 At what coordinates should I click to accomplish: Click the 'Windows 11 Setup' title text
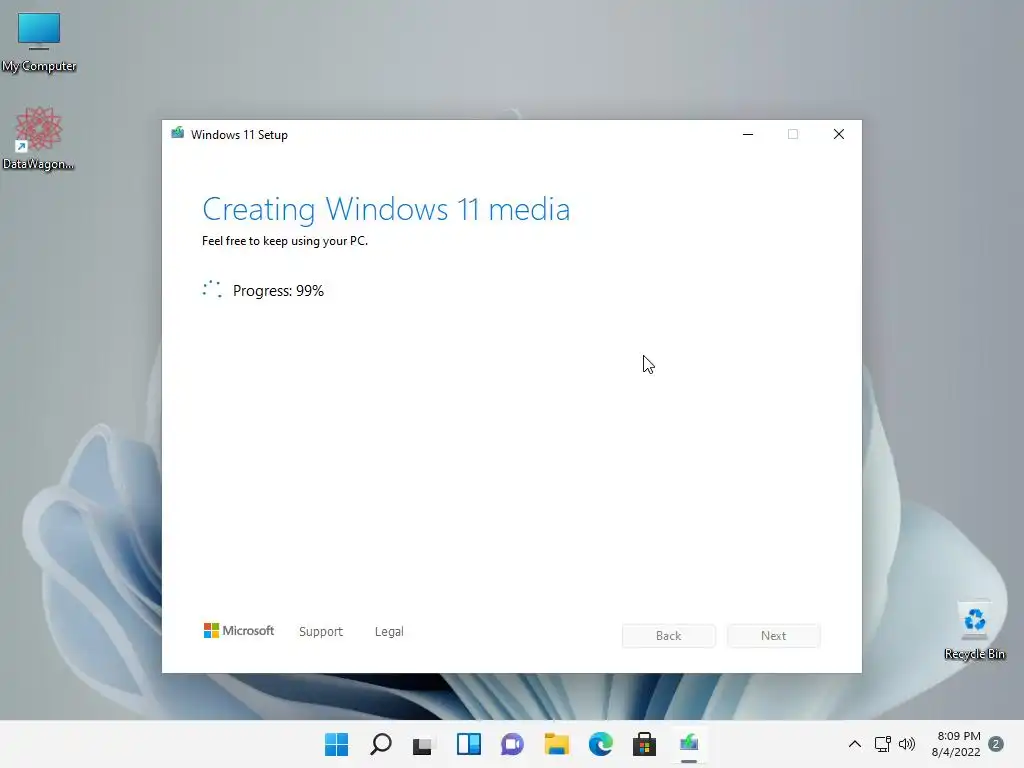pyautogui.click(x=239, y=135)
